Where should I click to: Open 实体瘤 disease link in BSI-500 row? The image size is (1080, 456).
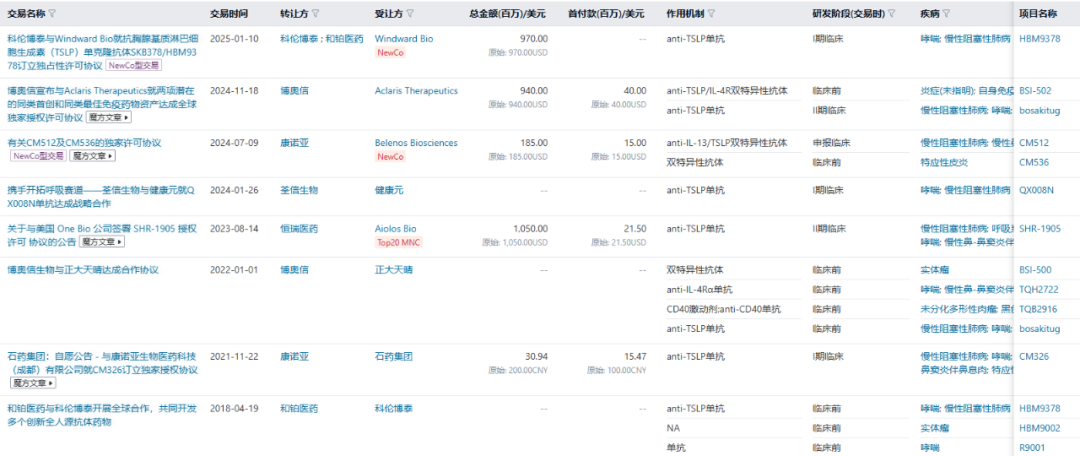click(x=935, y=270)
